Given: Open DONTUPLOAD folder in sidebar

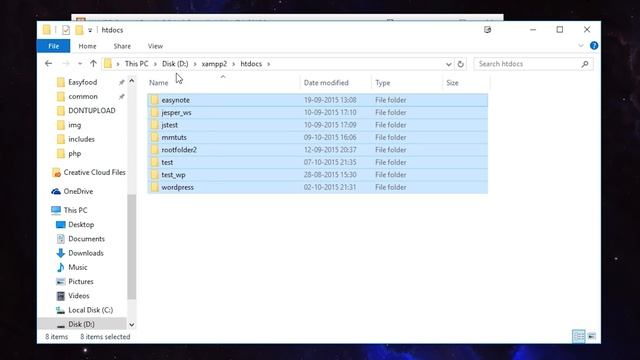Looking at the screenshot, I should (91, 111).
